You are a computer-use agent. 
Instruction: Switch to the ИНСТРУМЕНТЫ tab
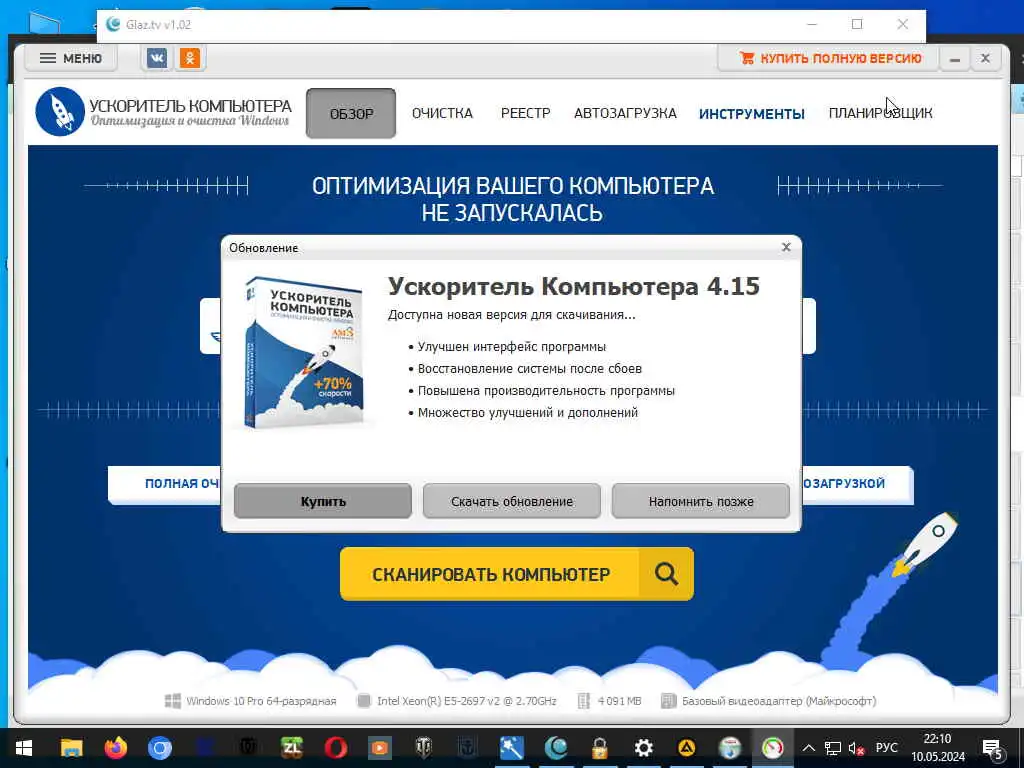(752, 114)
